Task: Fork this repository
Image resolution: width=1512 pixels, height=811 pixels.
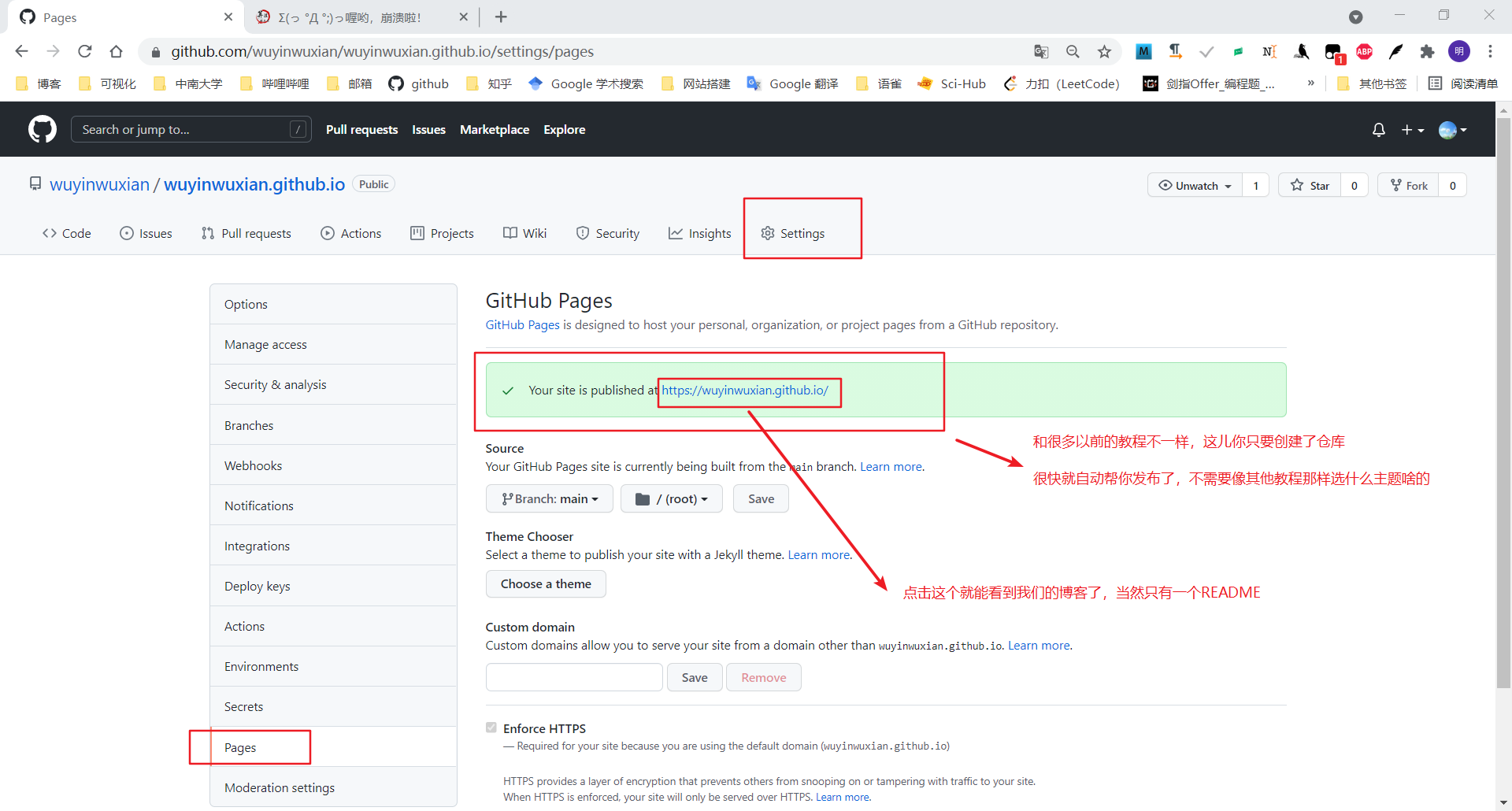Action: 1409,185
